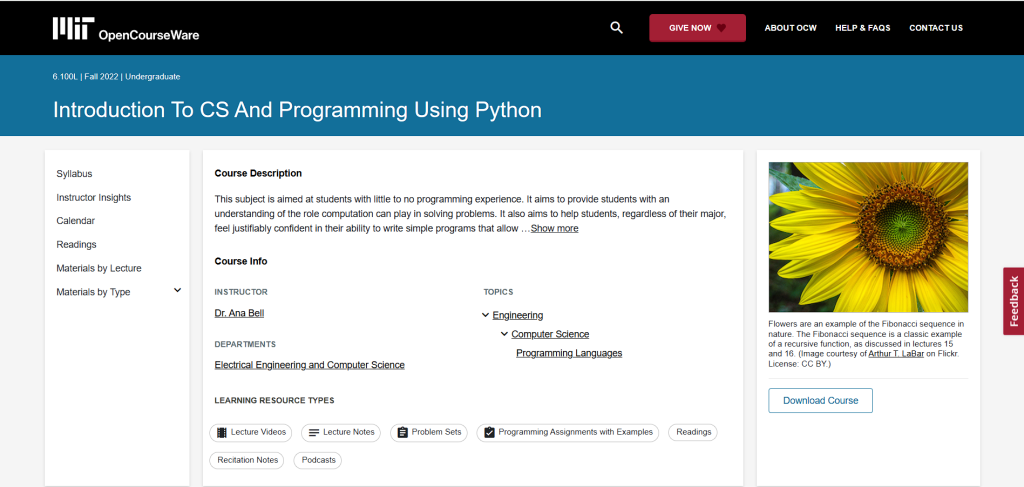Open the Lecture Notes resource type
The image size is (1024, 487).
tap(341, 432)
